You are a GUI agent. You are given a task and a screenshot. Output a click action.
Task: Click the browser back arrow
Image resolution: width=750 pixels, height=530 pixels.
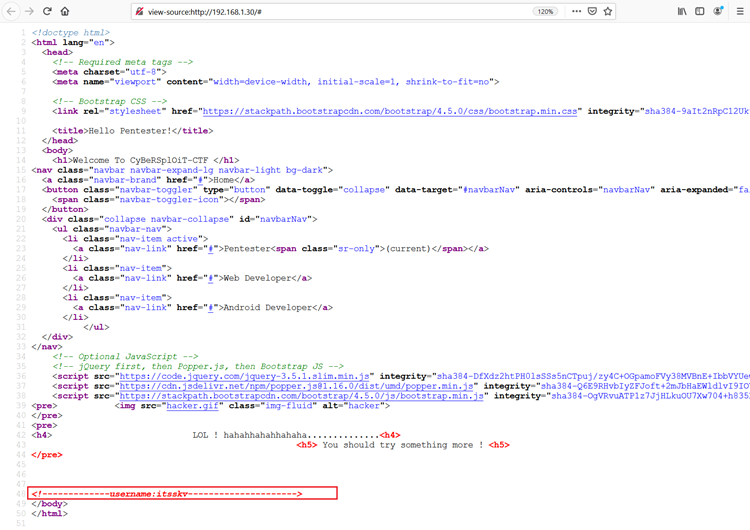tap(10, 12)
